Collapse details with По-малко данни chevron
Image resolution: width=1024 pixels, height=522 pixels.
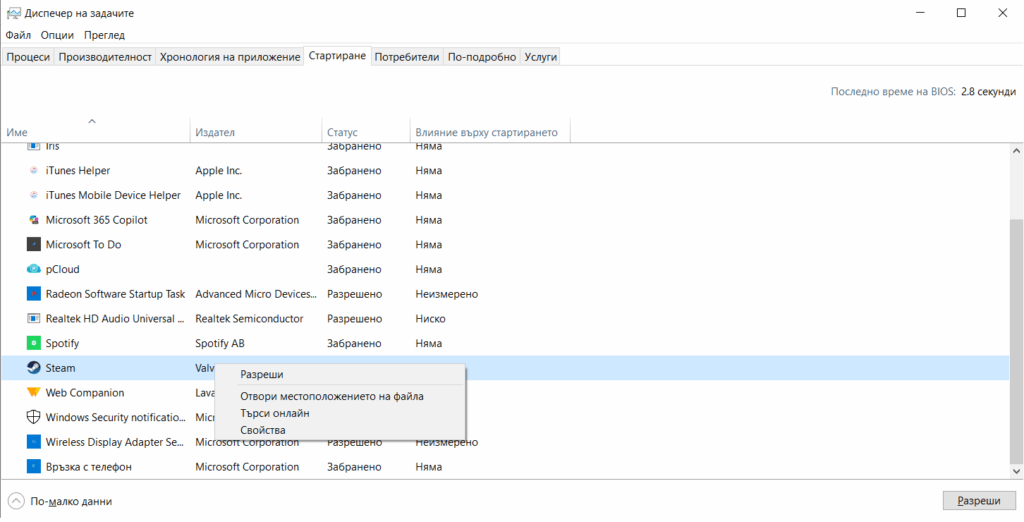[16, 501]
